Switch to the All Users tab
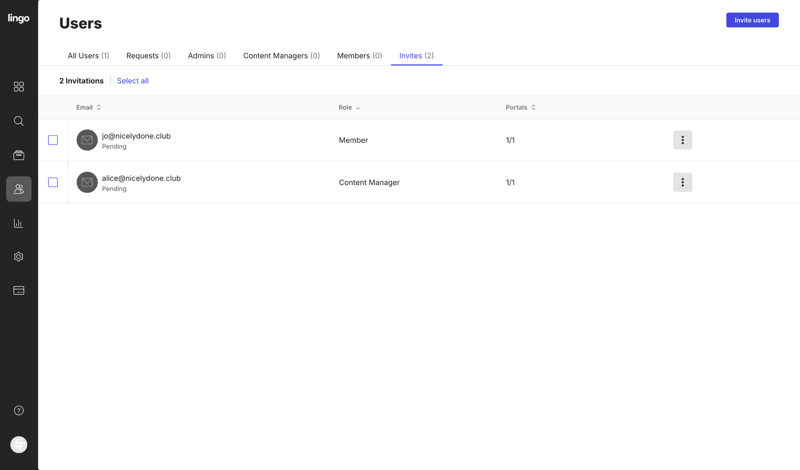This screenshot has height=470, width=800. (x=88, y=56)
